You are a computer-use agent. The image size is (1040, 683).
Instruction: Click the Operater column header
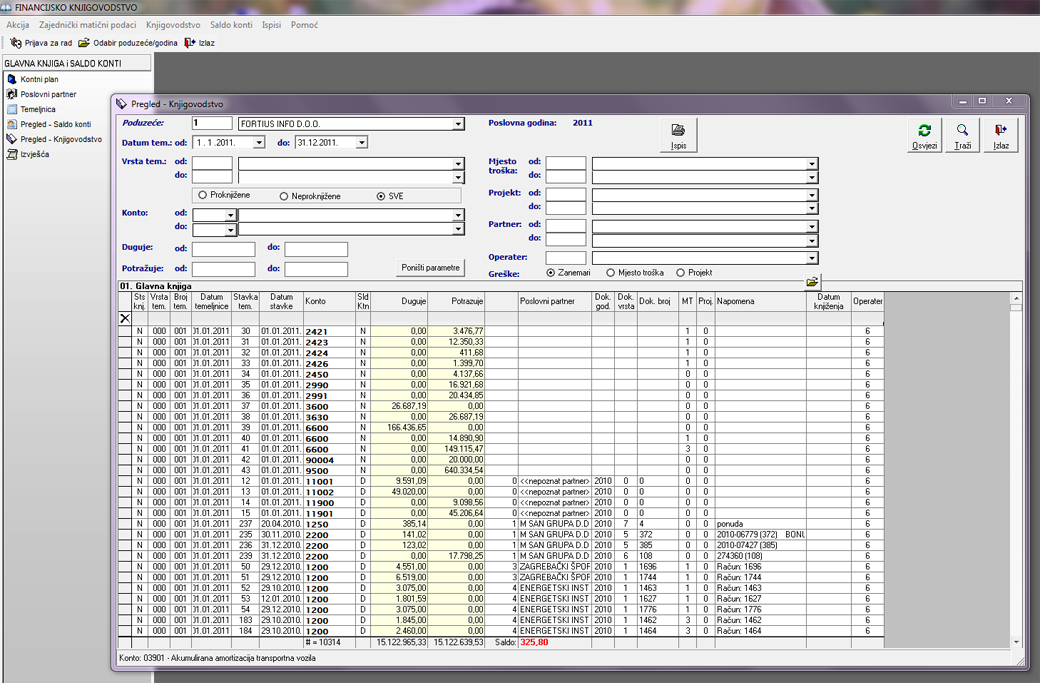[868, 301]
